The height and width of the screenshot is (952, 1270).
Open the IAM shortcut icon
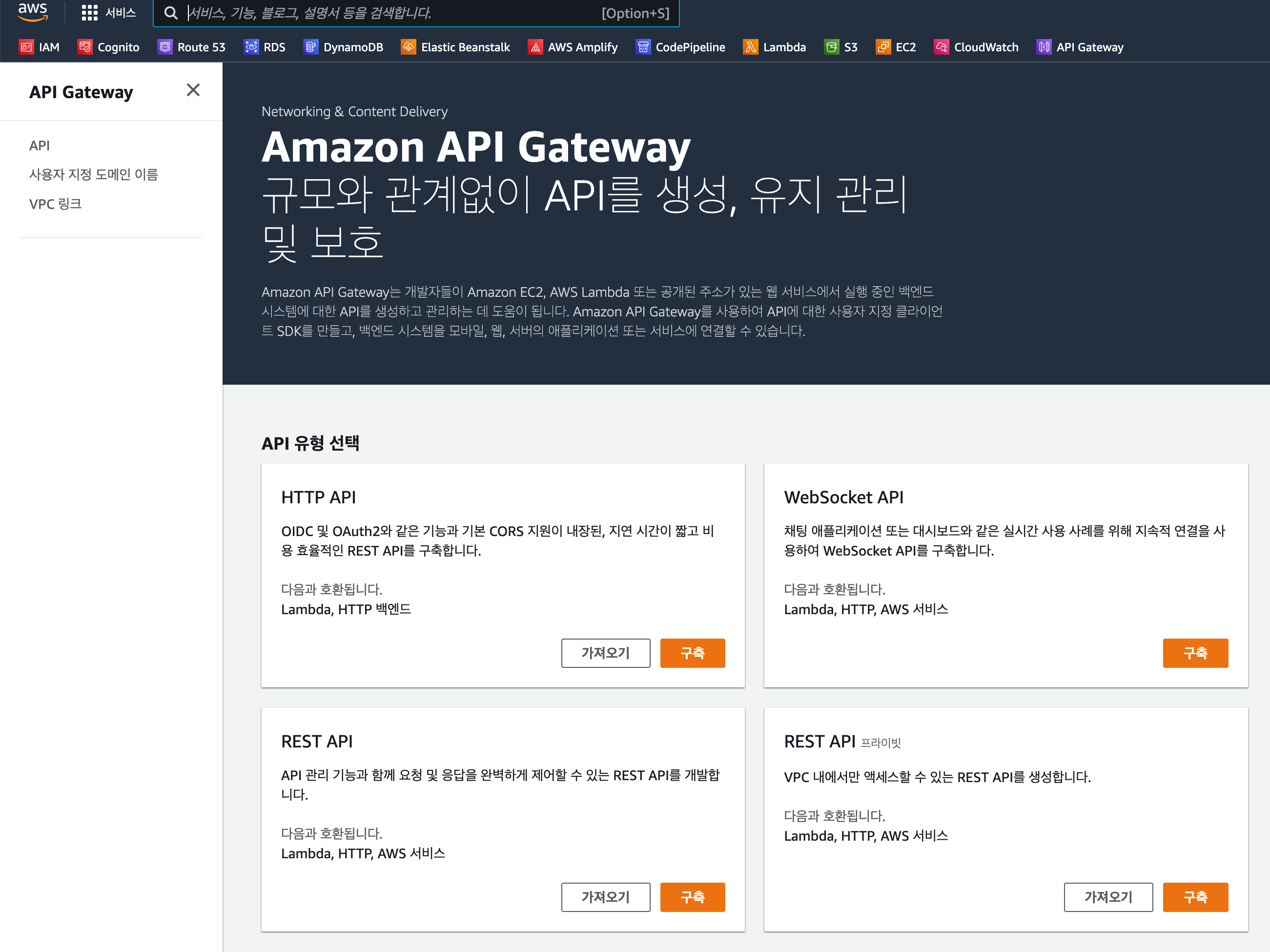pos(26,47)
